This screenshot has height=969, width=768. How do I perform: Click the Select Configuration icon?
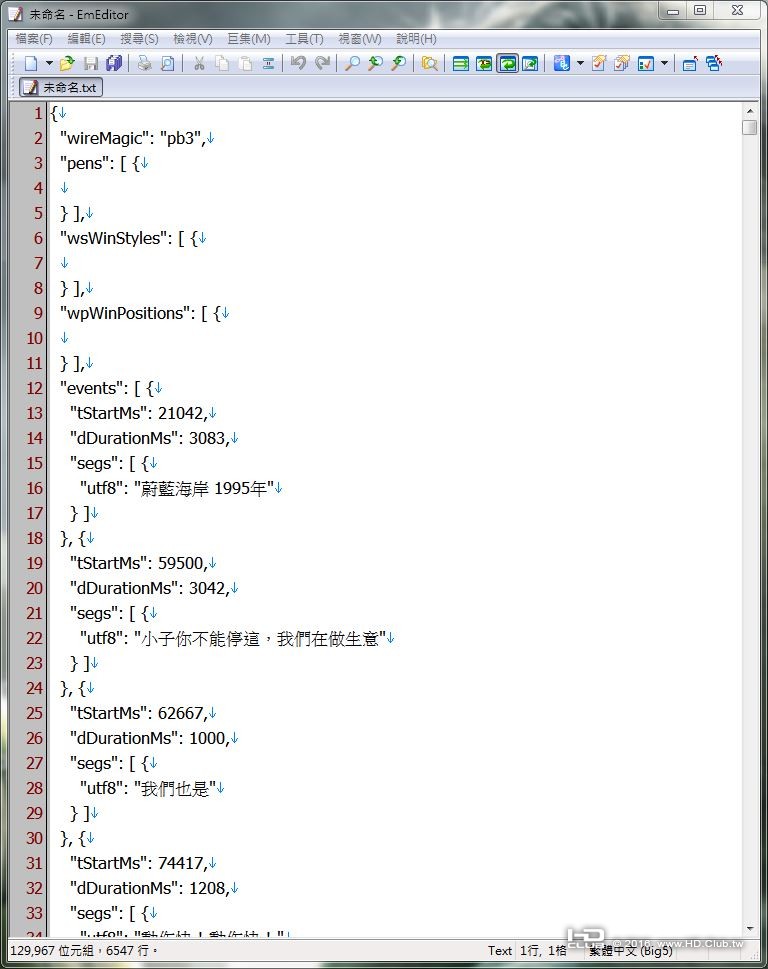(x=561, y=63)
